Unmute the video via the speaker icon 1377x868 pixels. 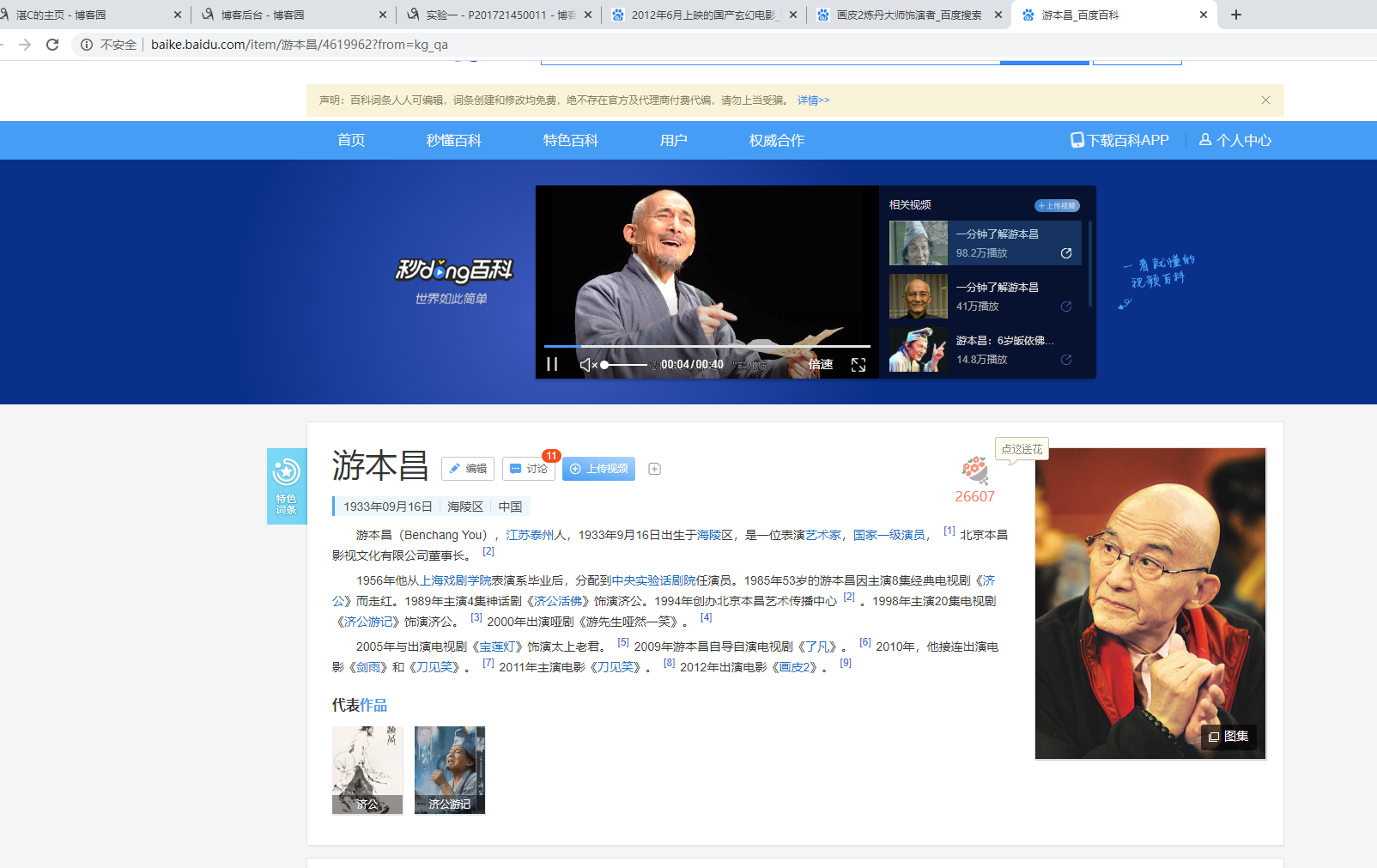click(x=588, y=365)
